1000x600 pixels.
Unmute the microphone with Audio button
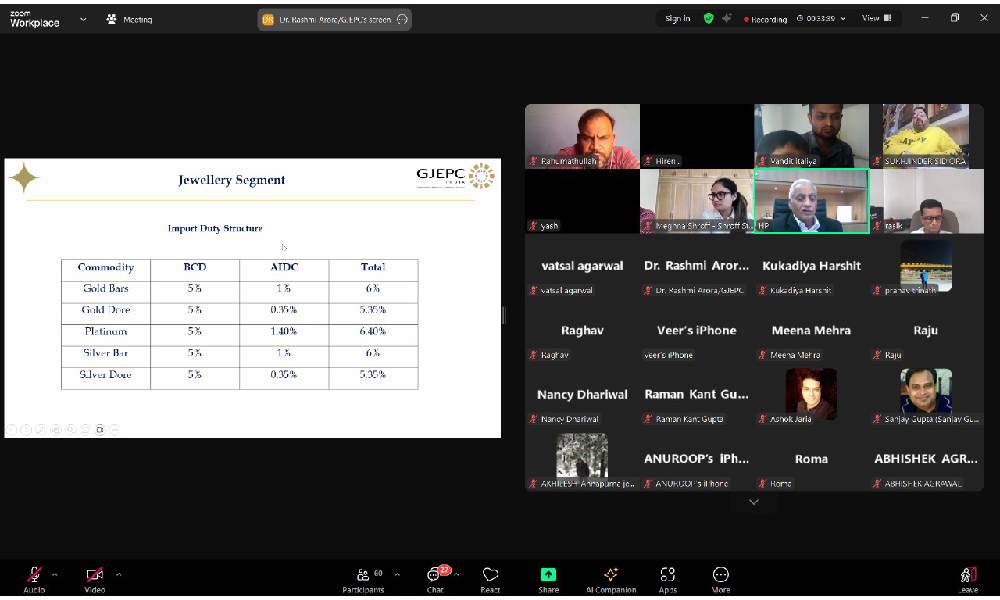pyautogui.click(x=34, y=576)
